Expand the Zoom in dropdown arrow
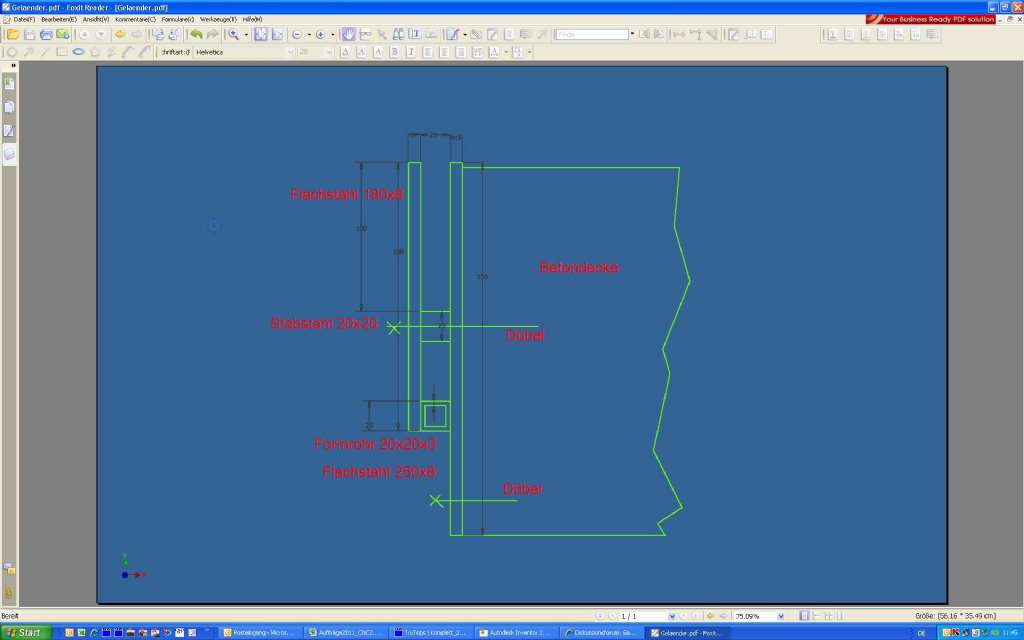Screen dimensions: 1024x640 (332, 35)
